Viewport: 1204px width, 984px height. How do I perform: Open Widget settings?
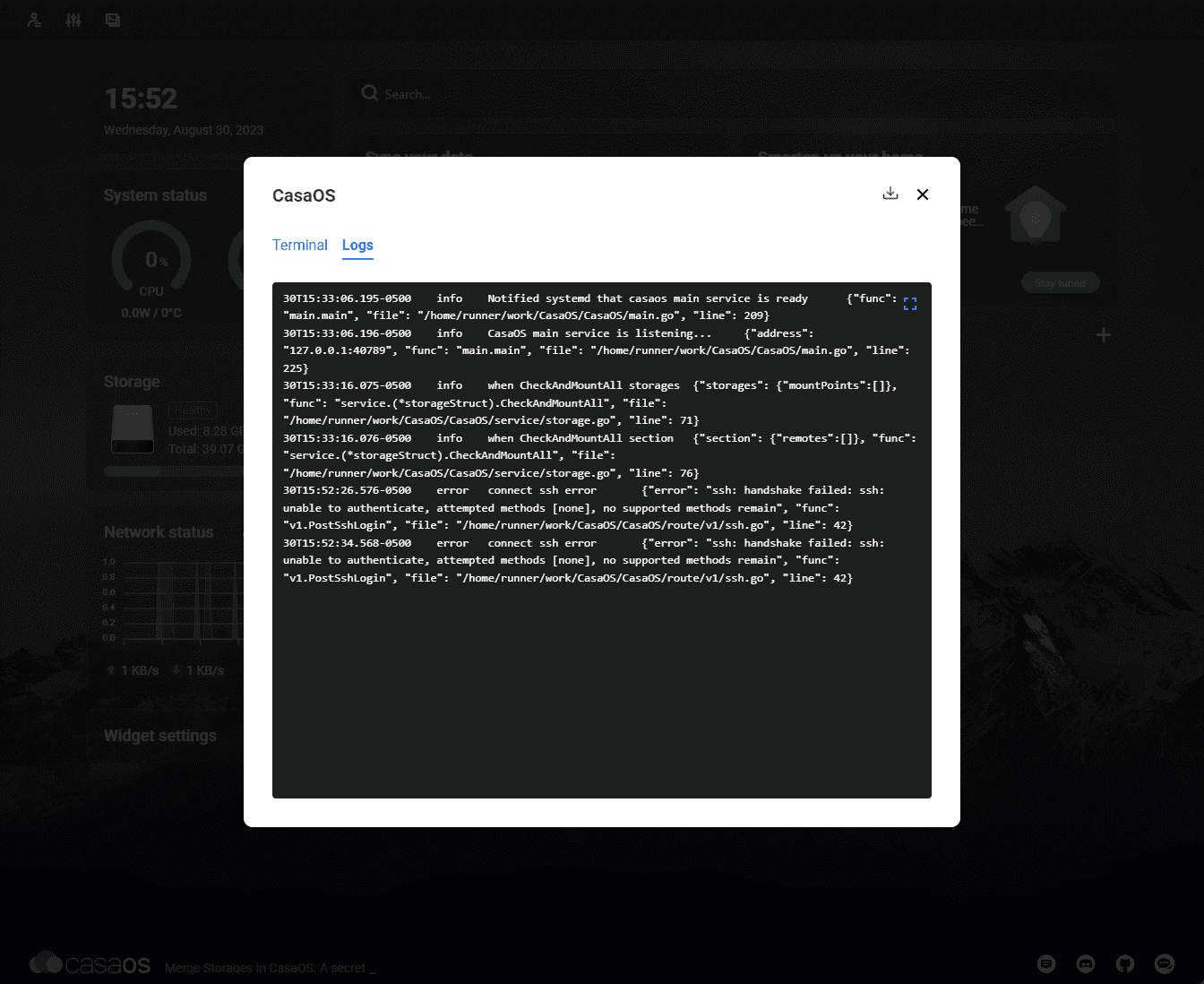[160, 736]
